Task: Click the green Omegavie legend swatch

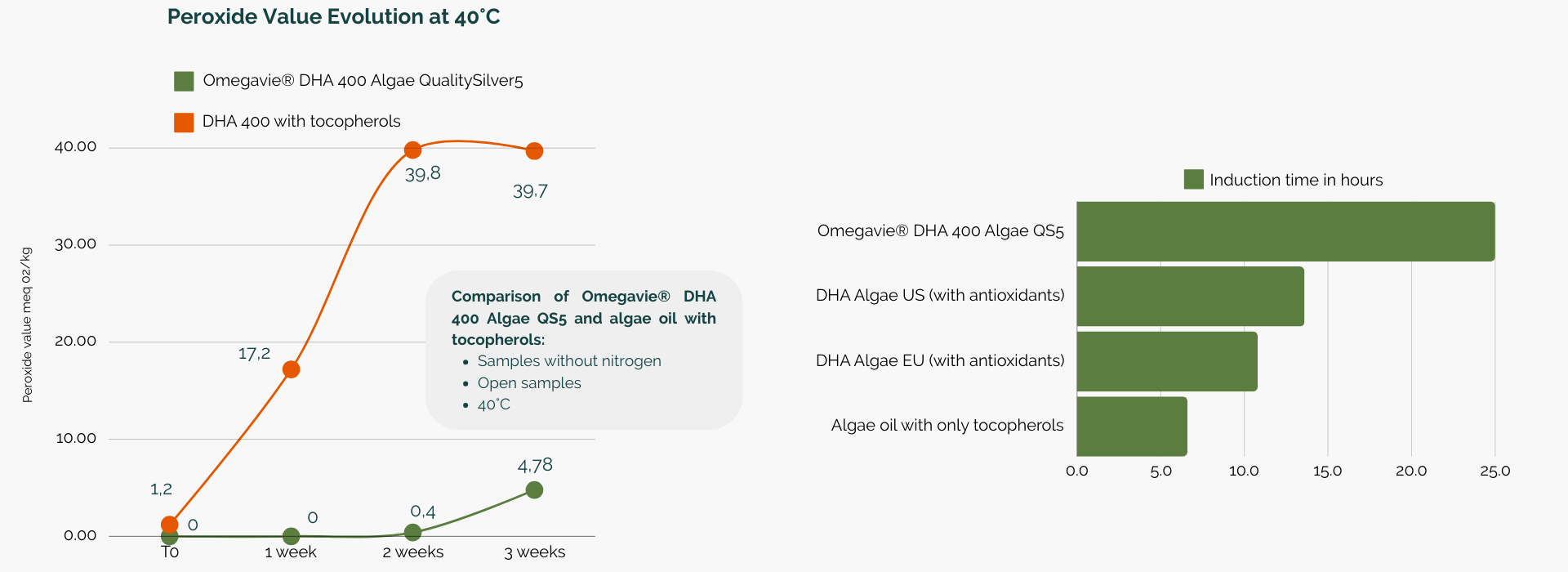Action: 184,81
